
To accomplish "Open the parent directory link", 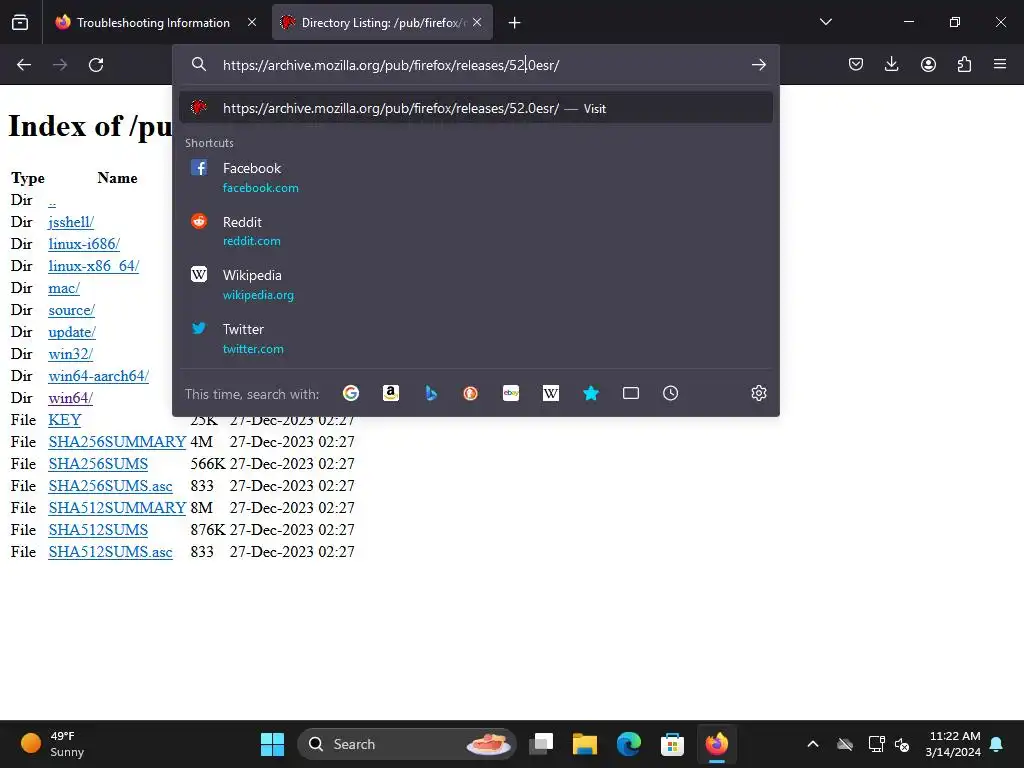I will tap(52, 200).
